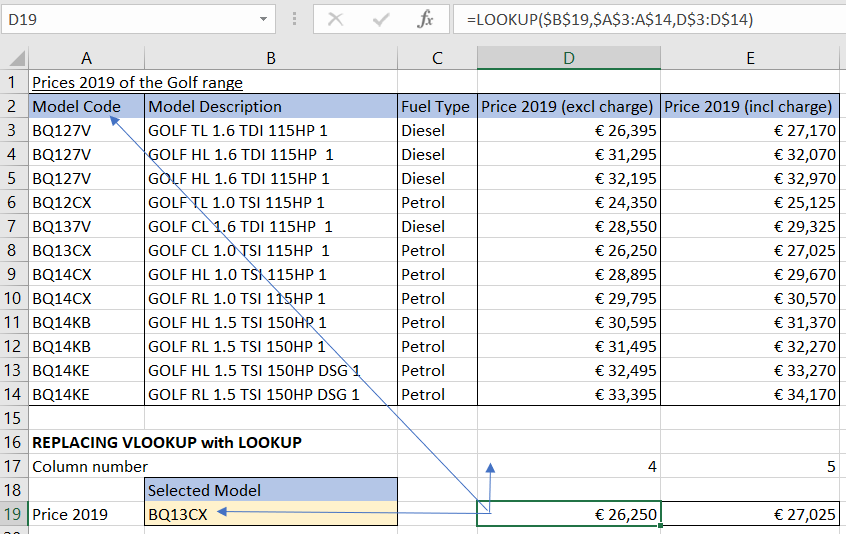The image size is (846, 534).
Task: Select cell with model code BQ137V
Action: [86, 227]
